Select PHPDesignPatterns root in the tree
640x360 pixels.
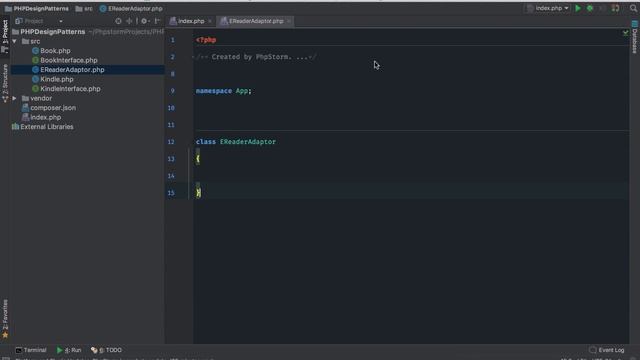53,31
